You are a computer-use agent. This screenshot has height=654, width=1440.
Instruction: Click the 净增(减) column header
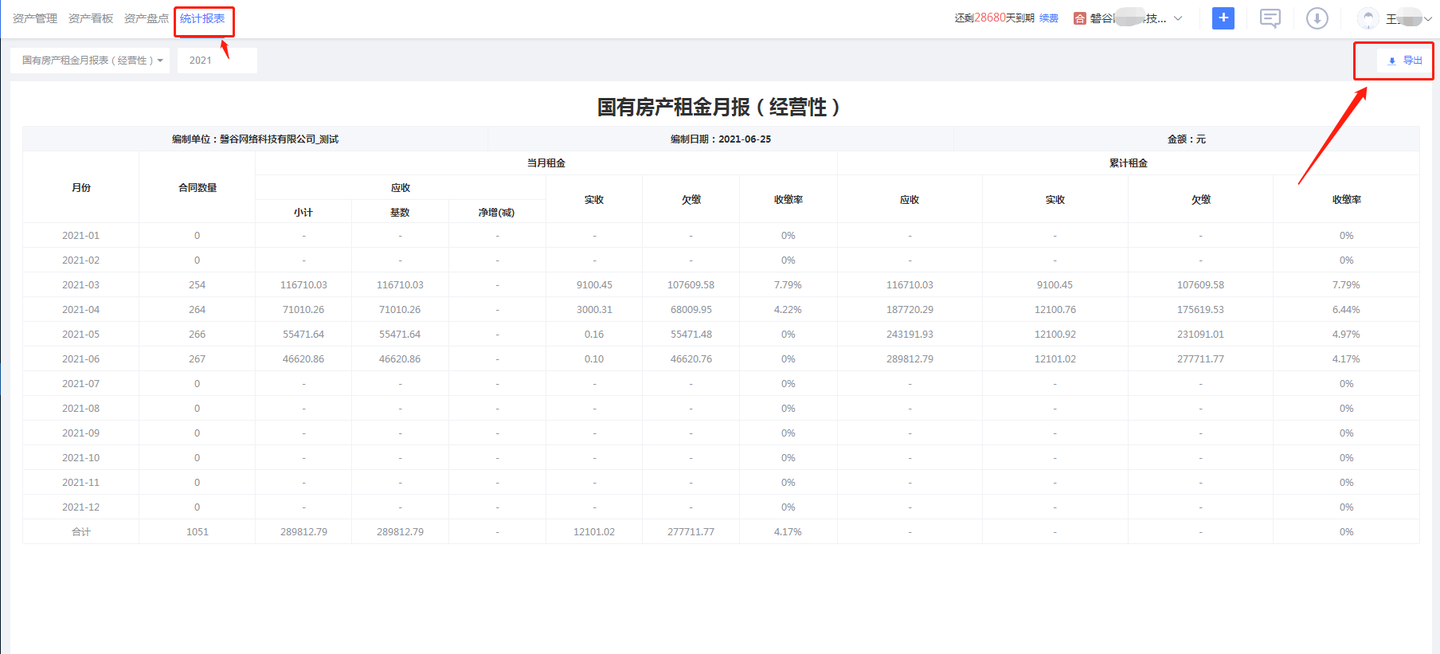[497, 211]
